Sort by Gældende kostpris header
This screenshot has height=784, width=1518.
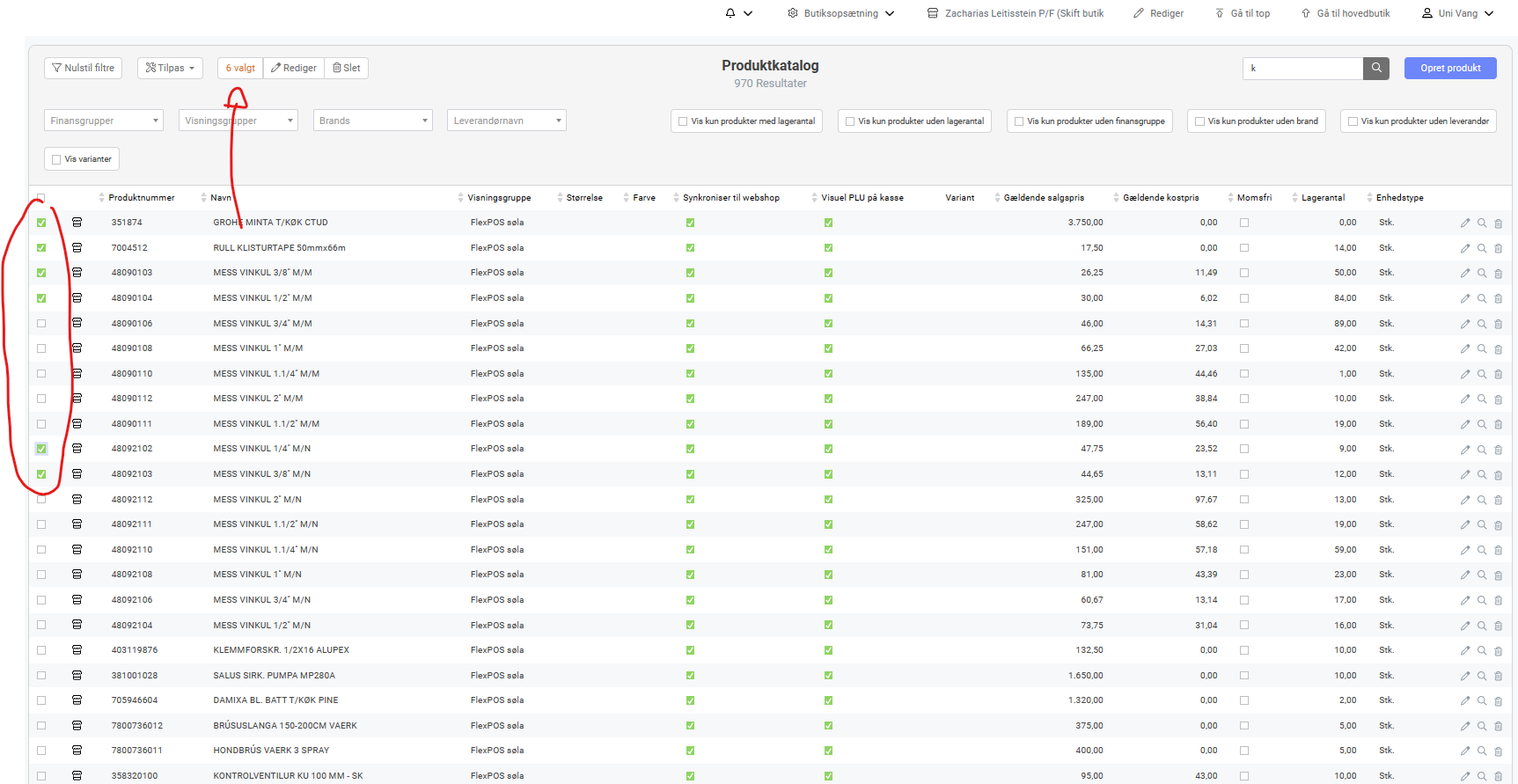point(1161,198)
